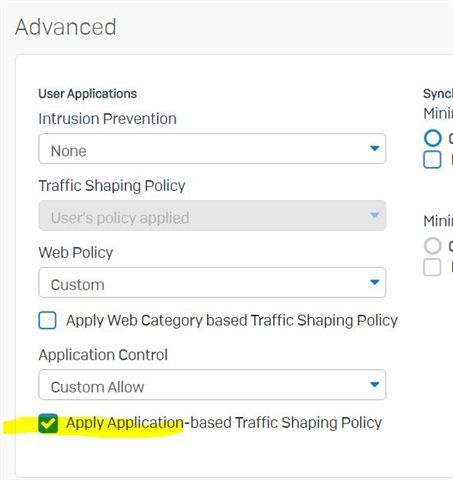
Task: Click the Intrusion Prevention dropdown arrow icon
Action: click(x=375, y=148)
